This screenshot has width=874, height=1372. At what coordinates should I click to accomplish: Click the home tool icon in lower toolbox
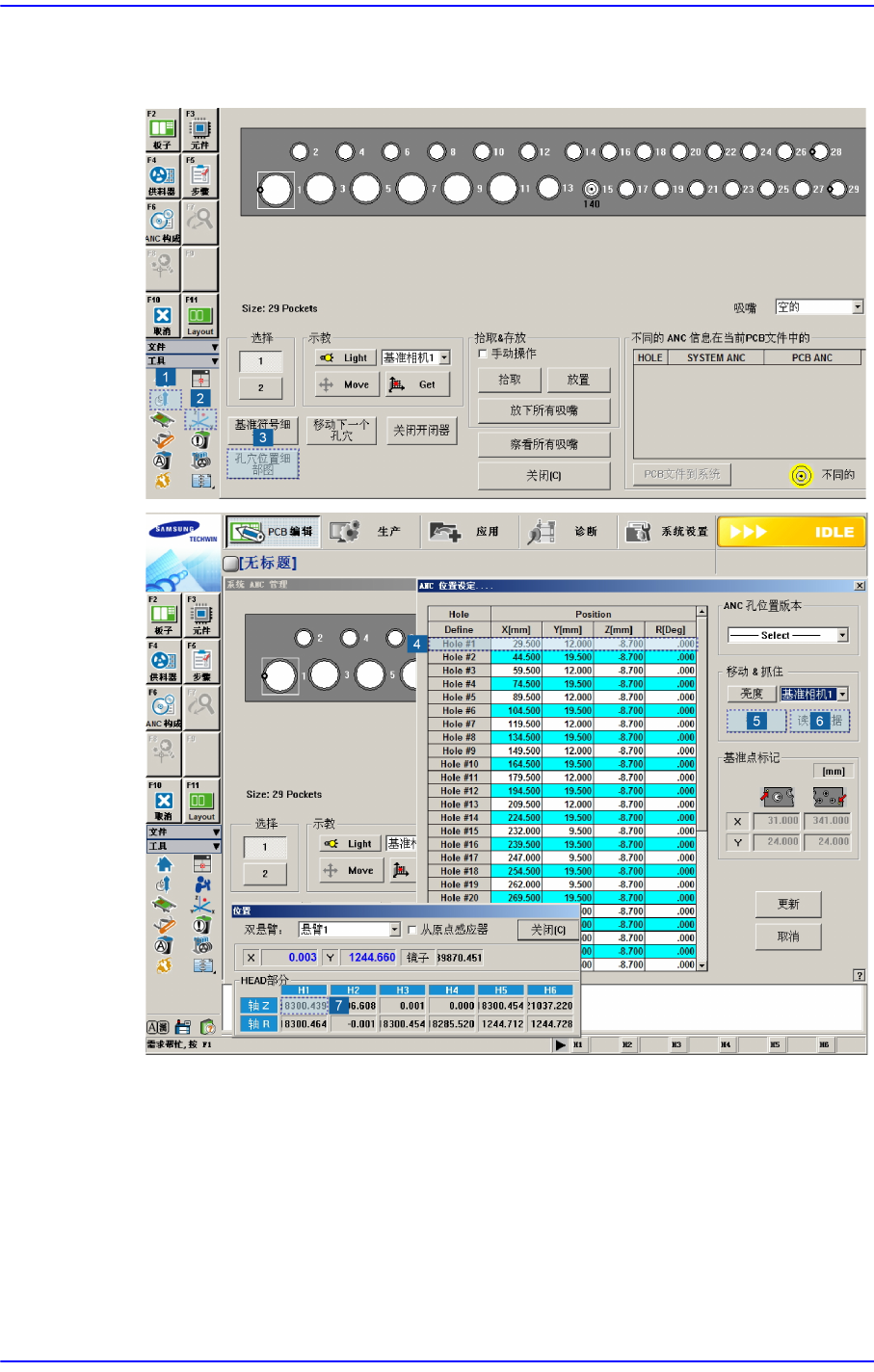point(164,864)
